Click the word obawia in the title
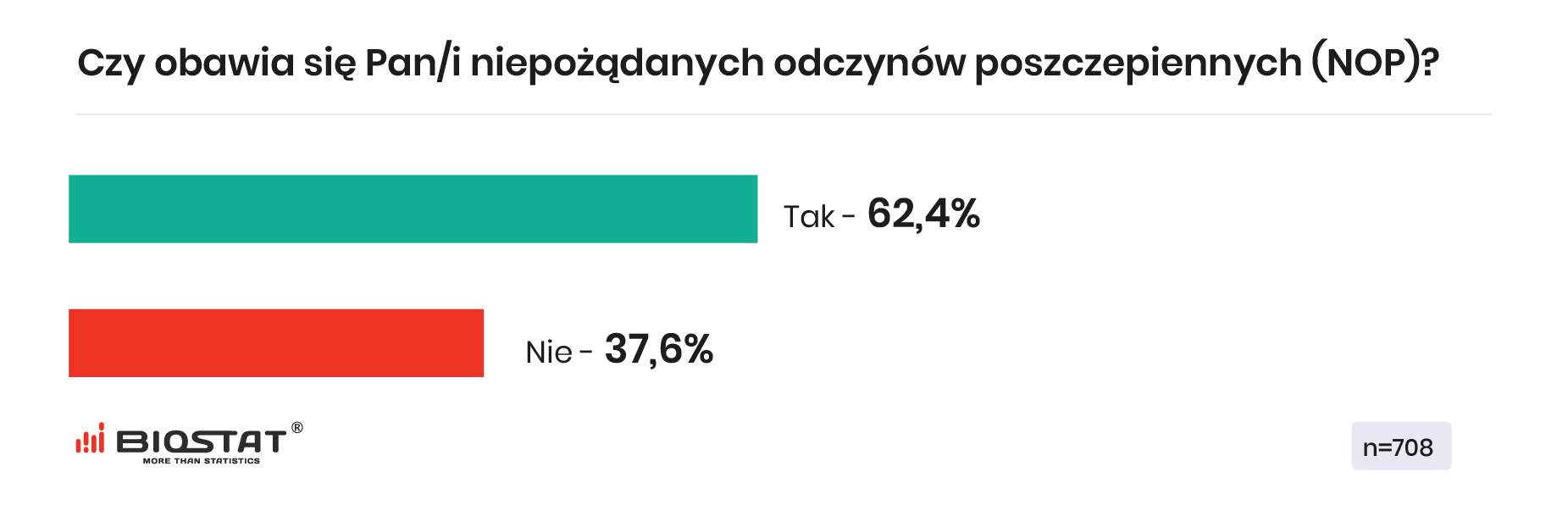This screenshot has width=1568, height=511. click(x=224, y=63)
